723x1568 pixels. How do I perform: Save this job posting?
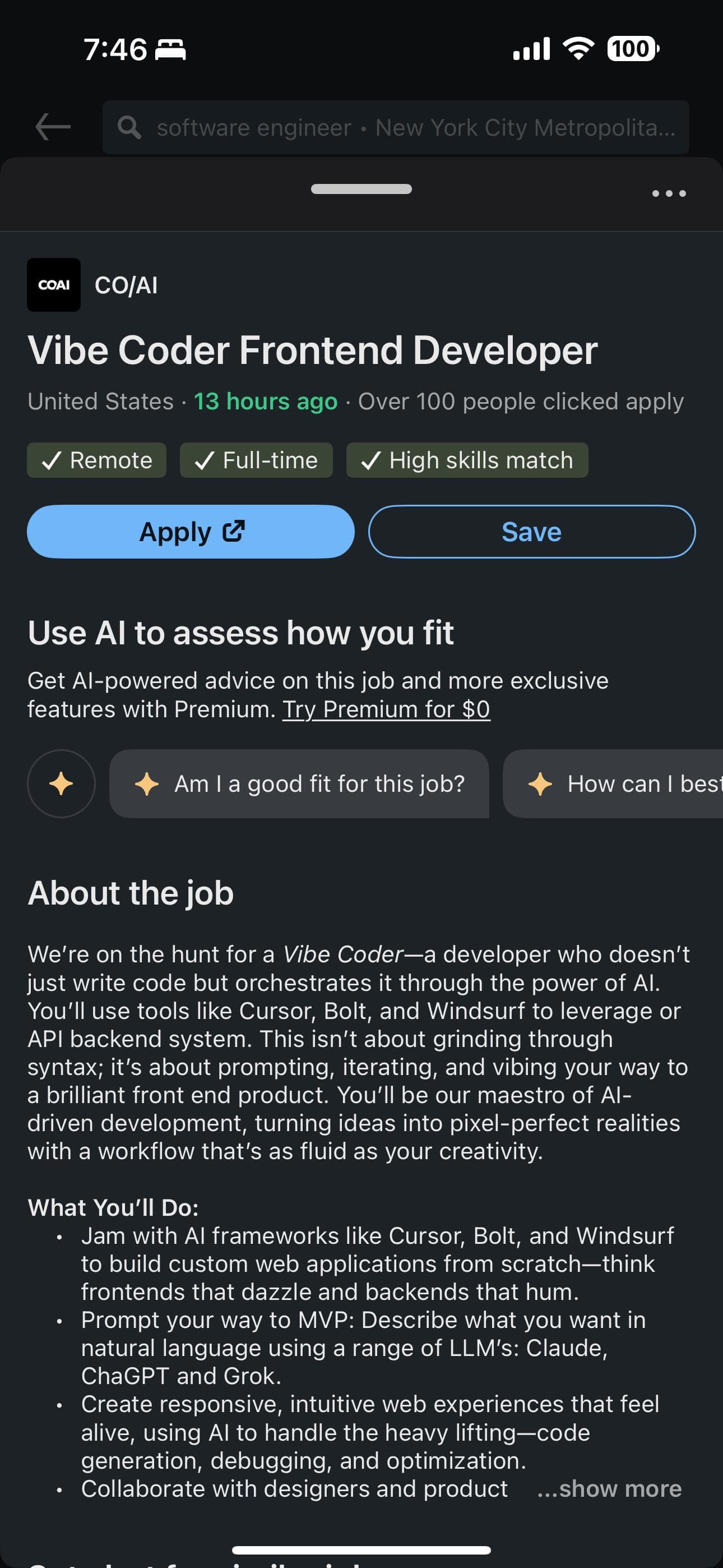[531, 532]
